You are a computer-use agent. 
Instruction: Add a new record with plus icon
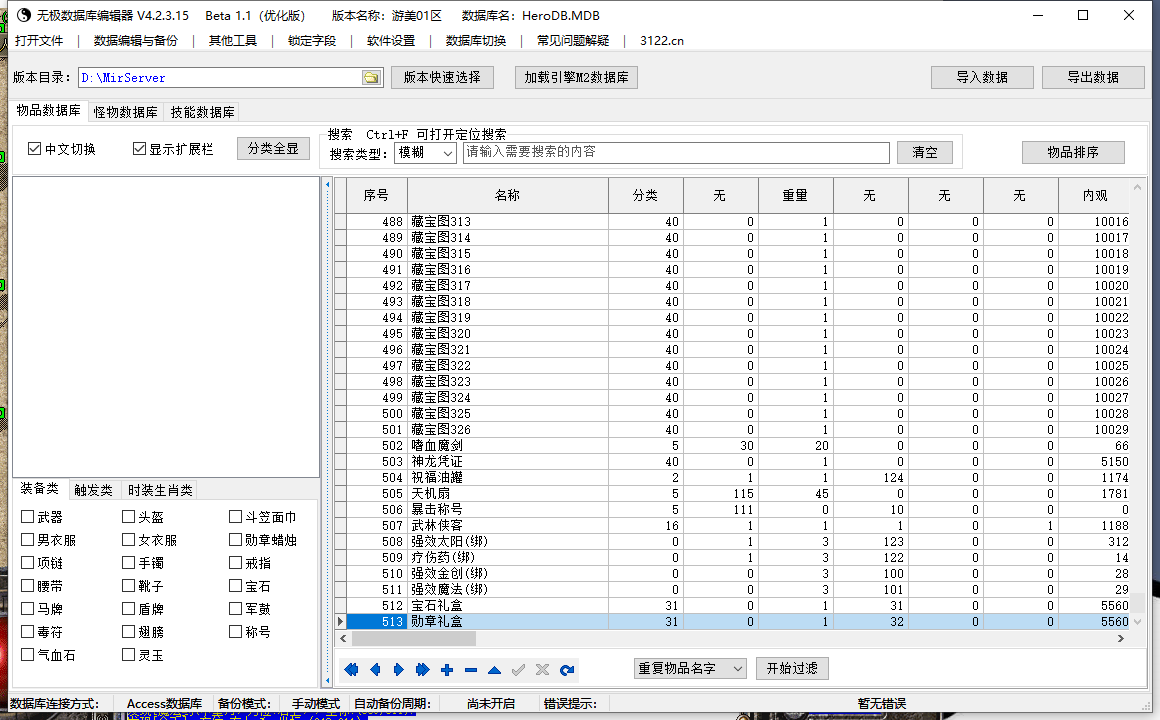[x=447, y=670]
